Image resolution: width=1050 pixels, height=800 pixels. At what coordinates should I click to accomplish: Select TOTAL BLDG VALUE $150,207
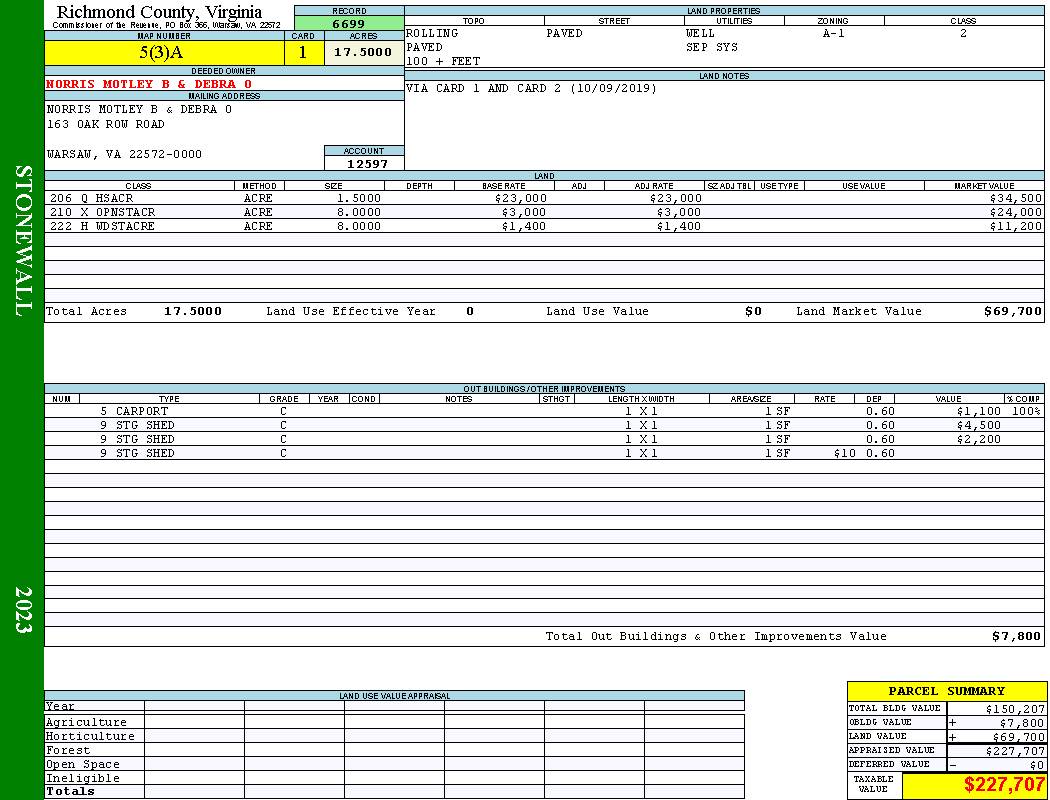(x=1015, y=709)
